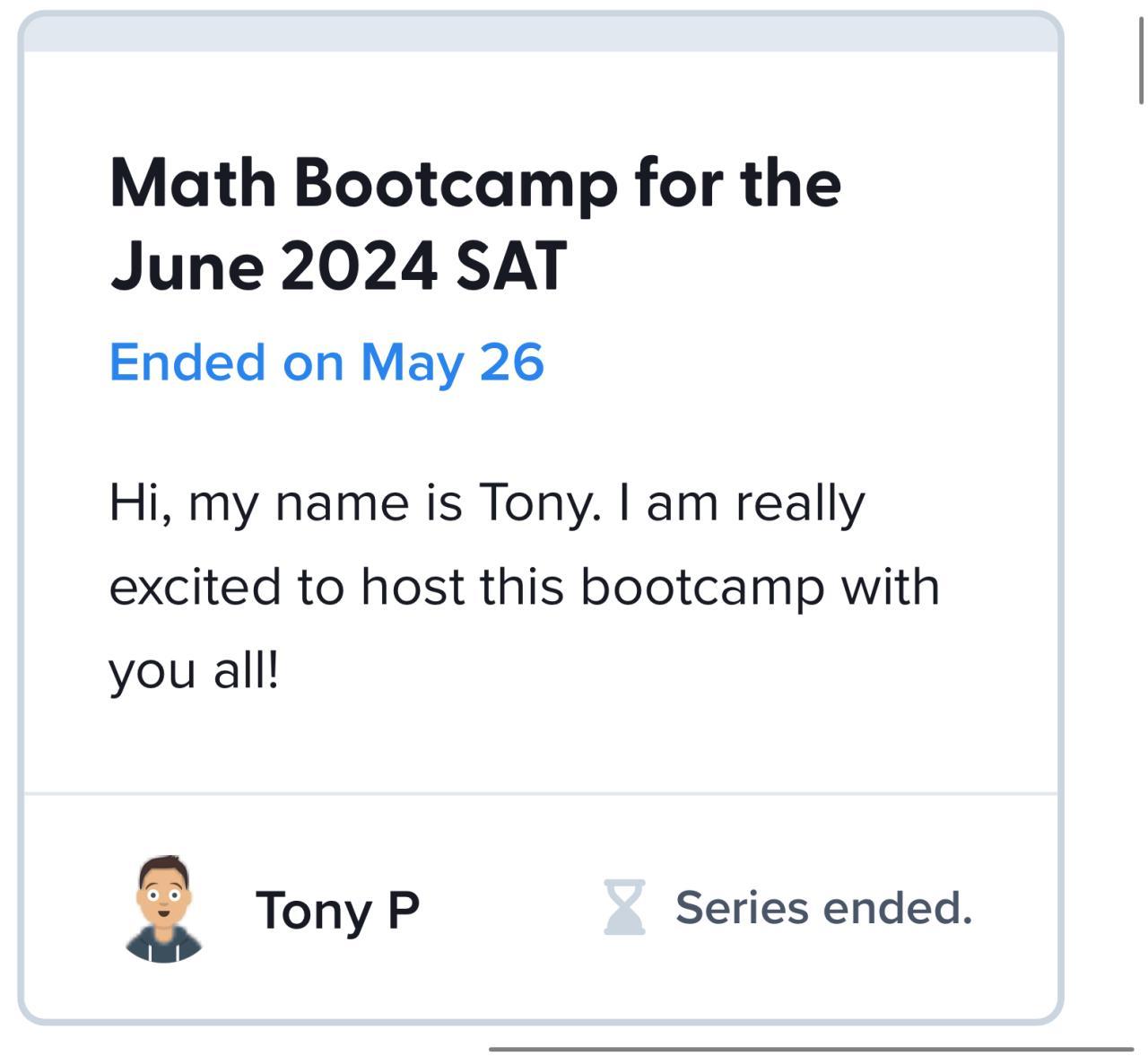Select the Series ended status label
Image resolution: width=1148 pixels, height=1056 pixels.
pos(822,908)
